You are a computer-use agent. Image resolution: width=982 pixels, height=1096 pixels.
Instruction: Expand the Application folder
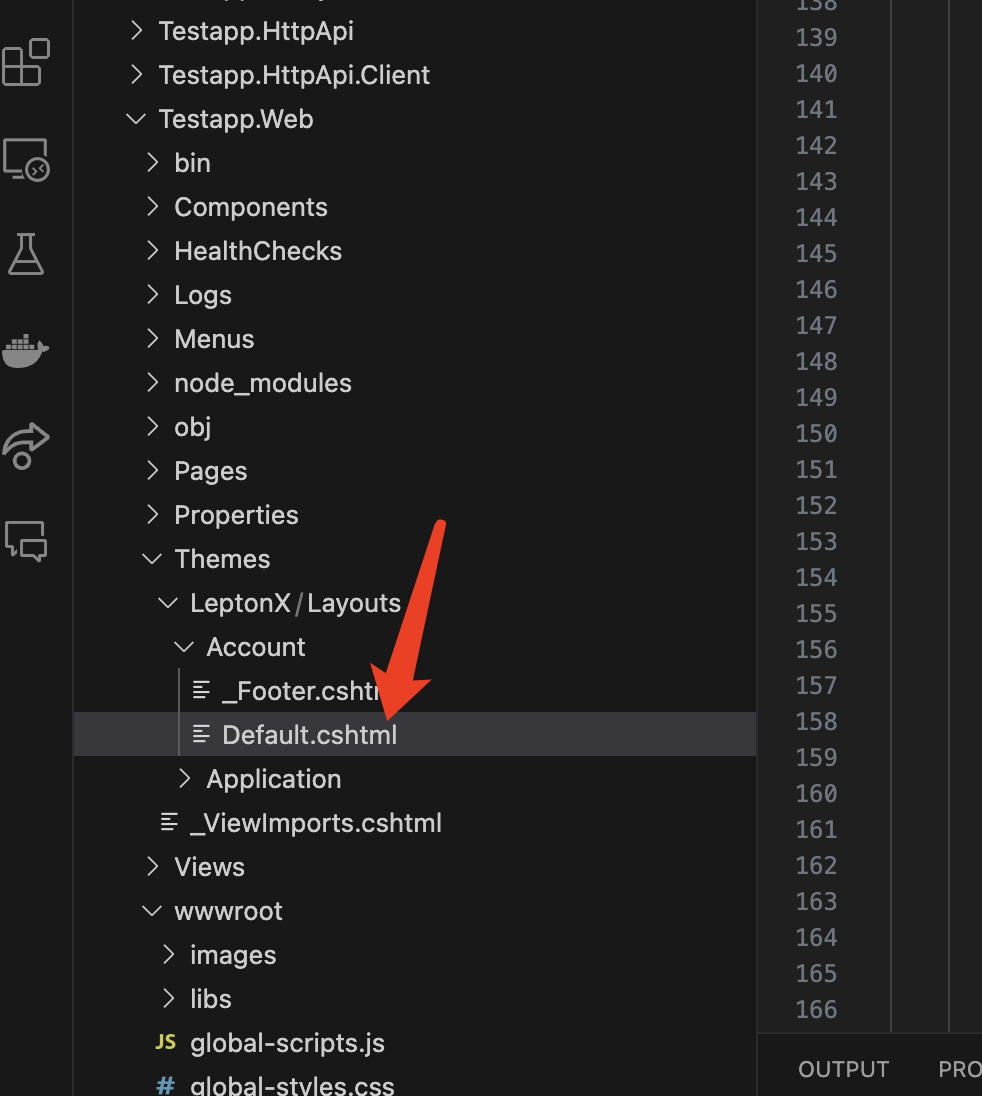click(x=273, y=779)
